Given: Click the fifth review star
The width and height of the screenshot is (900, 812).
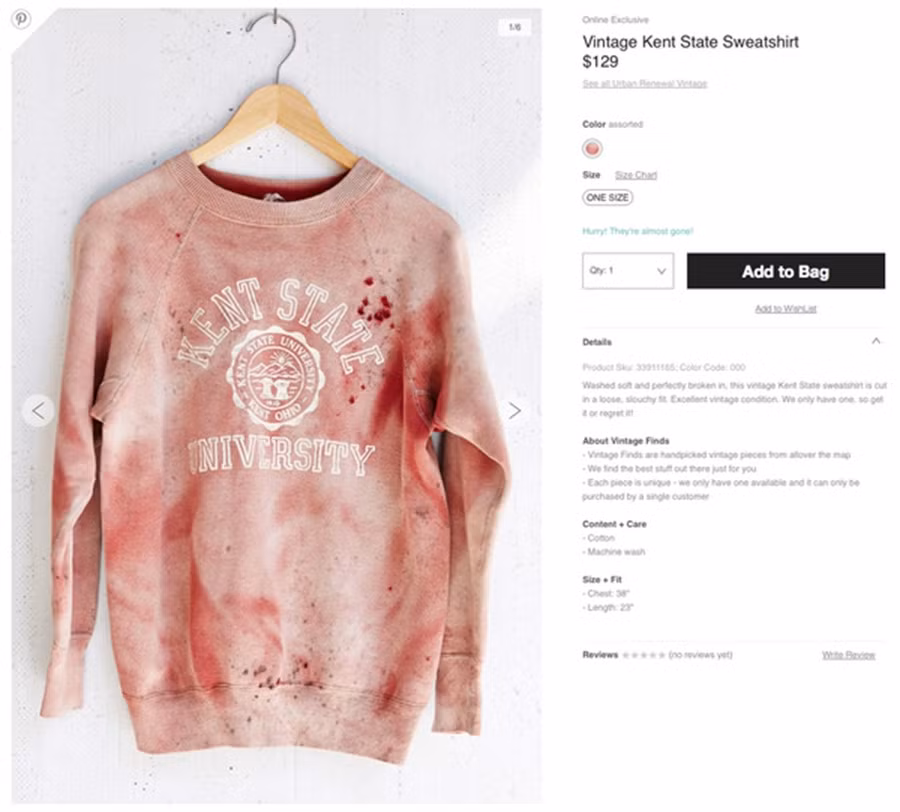Looking at the screenshot, I should click(662, 656).
